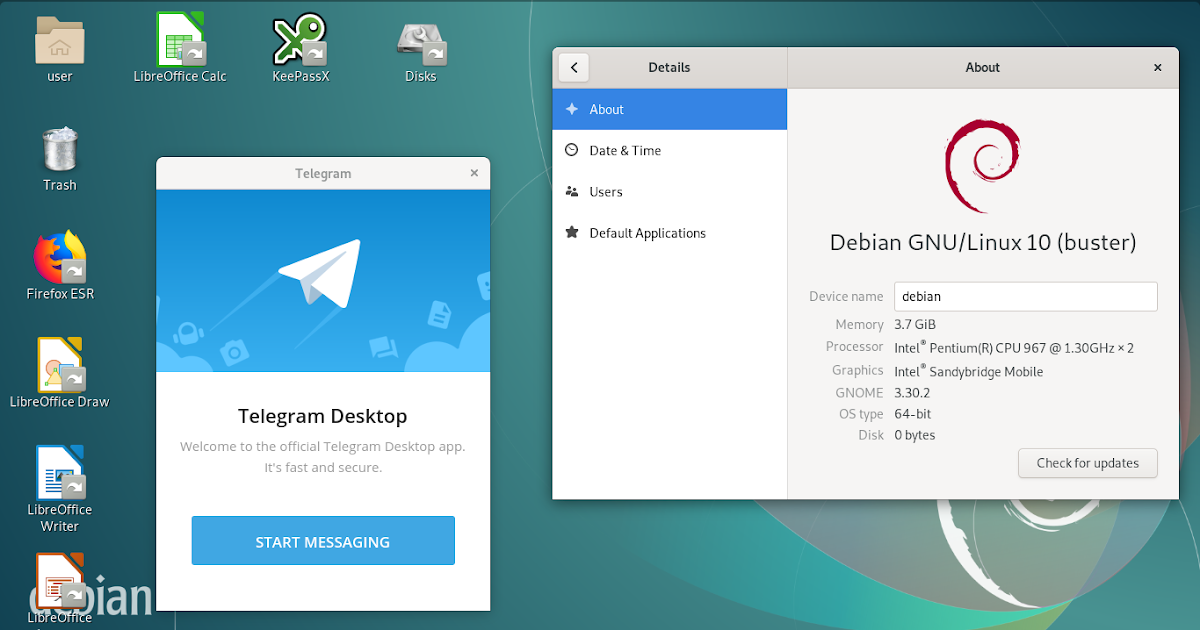The width and height of the screenshot is (1200, 630).
Task: Open Firefox ESR browser
Action: (x=59, y=258)
